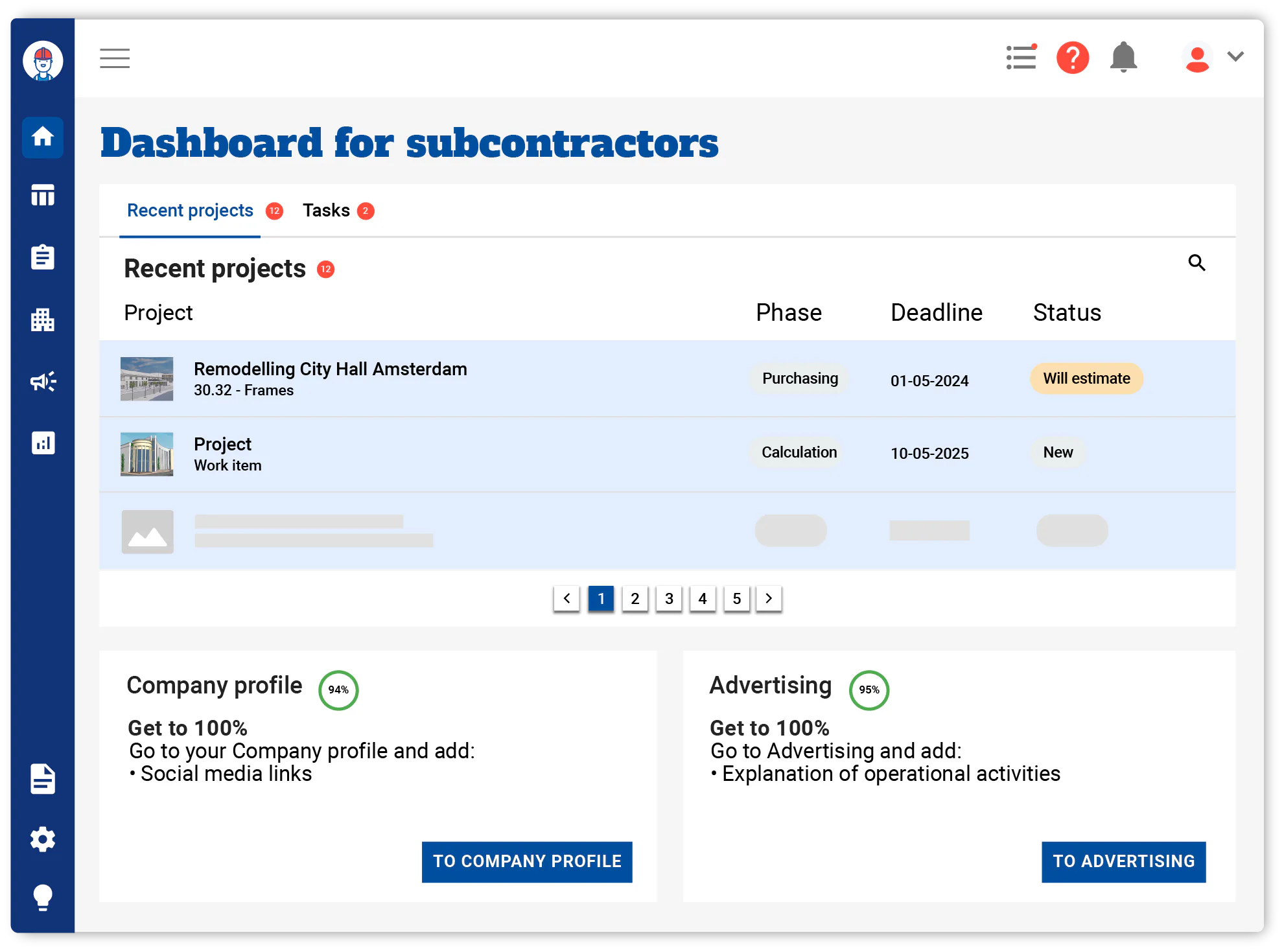Click the red help question mark
1284x952 pixels.
(x=1073, y=58)
